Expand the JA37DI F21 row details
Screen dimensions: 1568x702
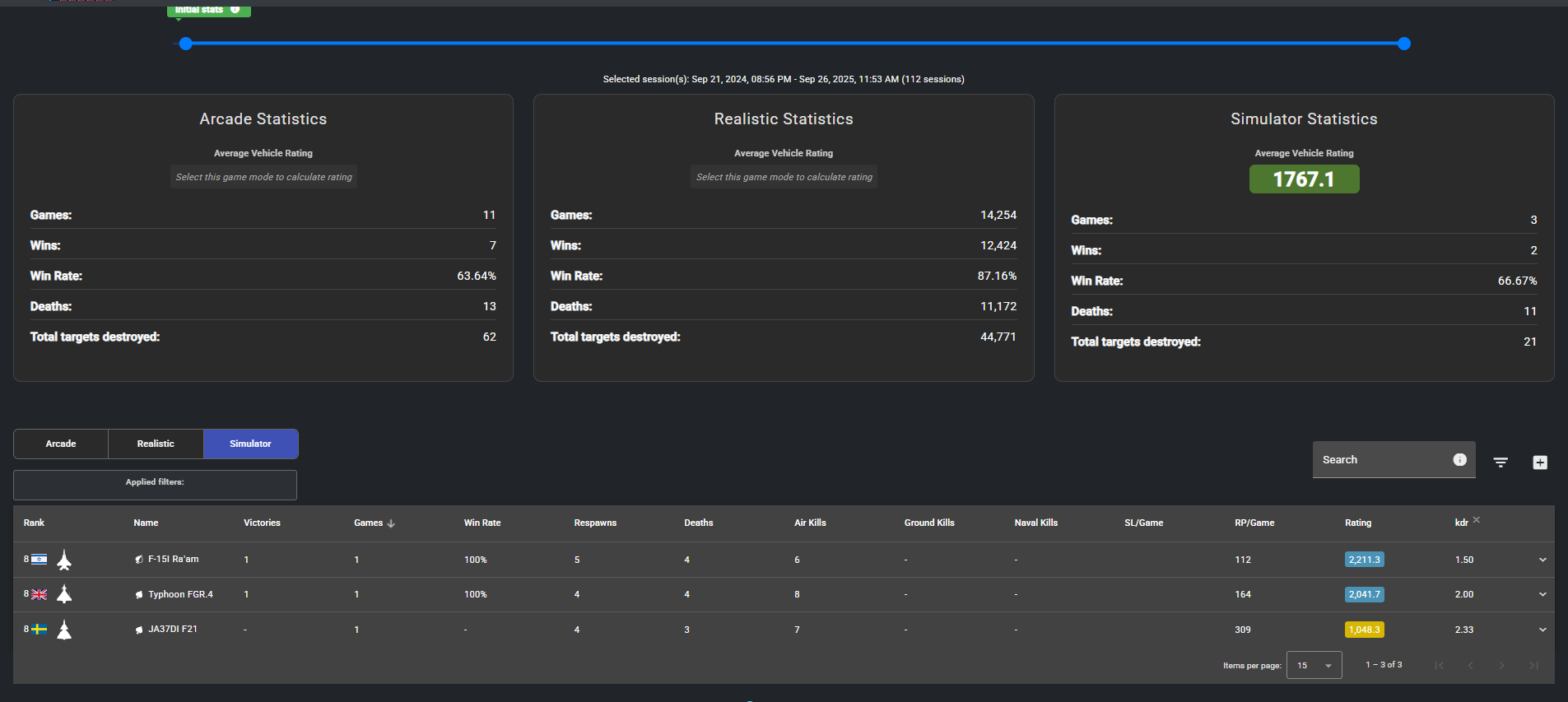(x=1542, y=630)
